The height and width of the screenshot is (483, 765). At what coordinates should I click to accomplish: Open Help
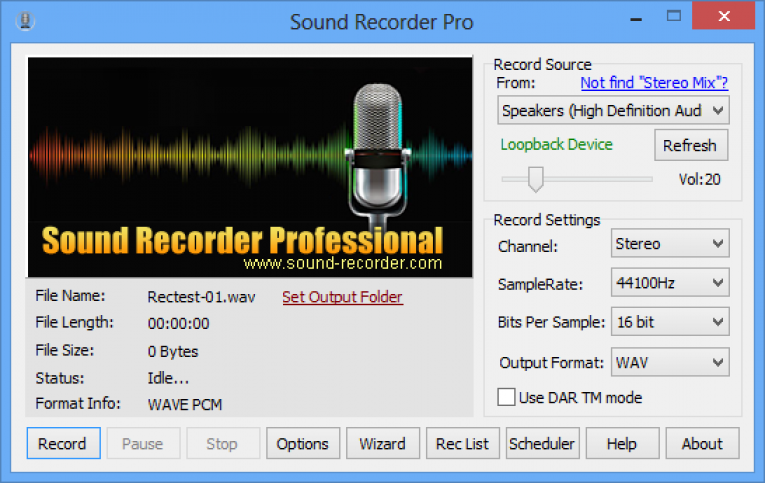(x=623, y=443)
